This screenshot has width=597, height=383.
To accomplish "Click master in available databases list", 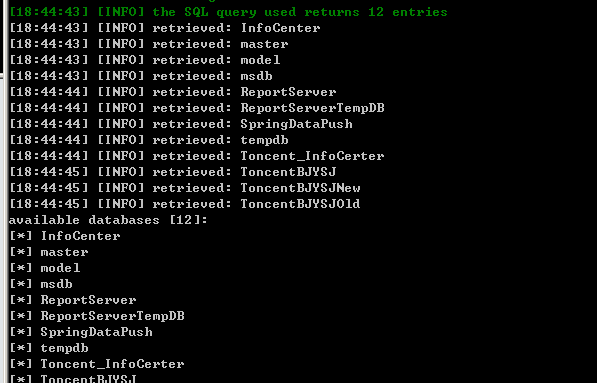I will point(64,252).
